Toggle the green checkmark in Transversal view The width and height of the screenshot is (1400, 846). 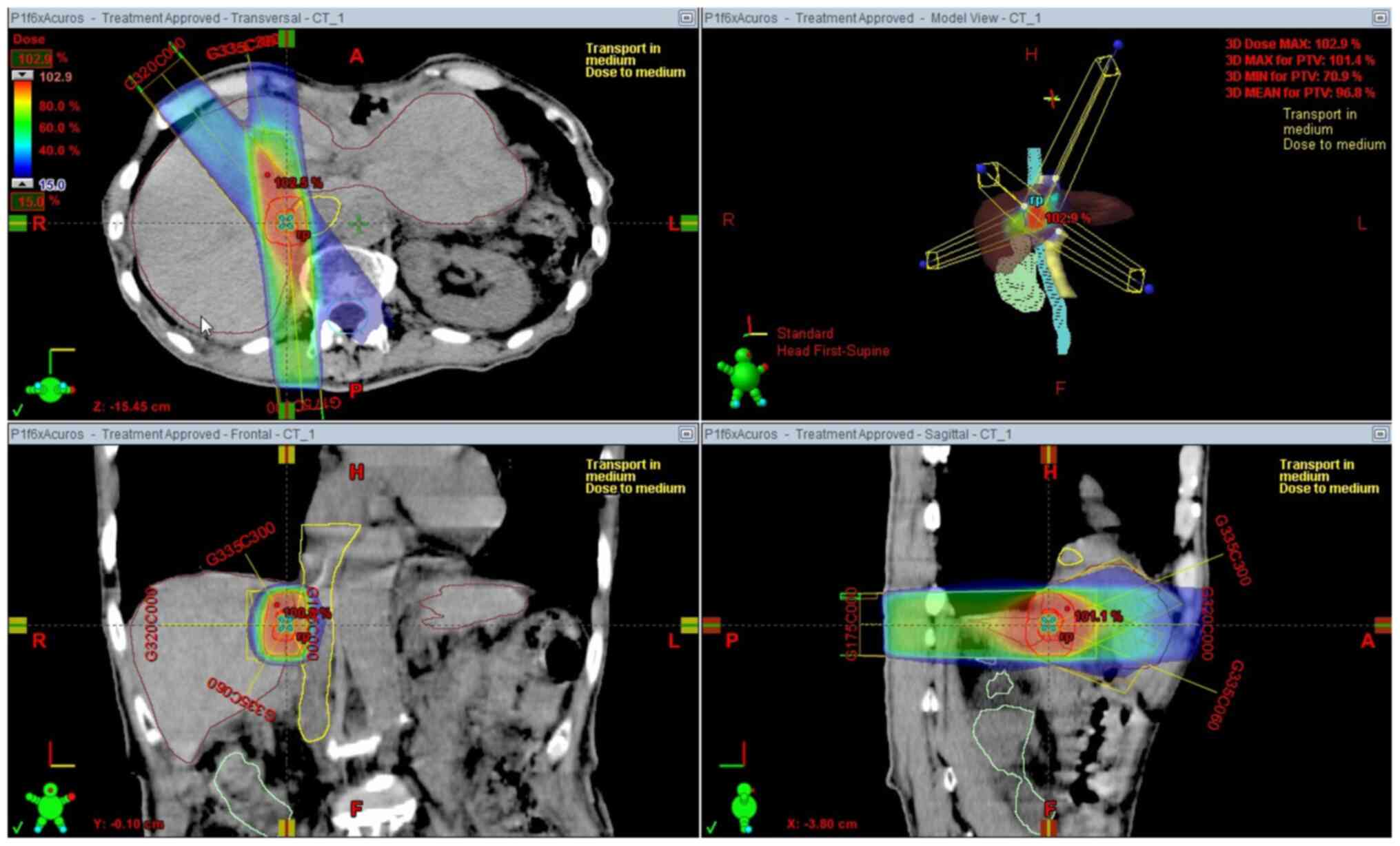(x=18, y=409)
